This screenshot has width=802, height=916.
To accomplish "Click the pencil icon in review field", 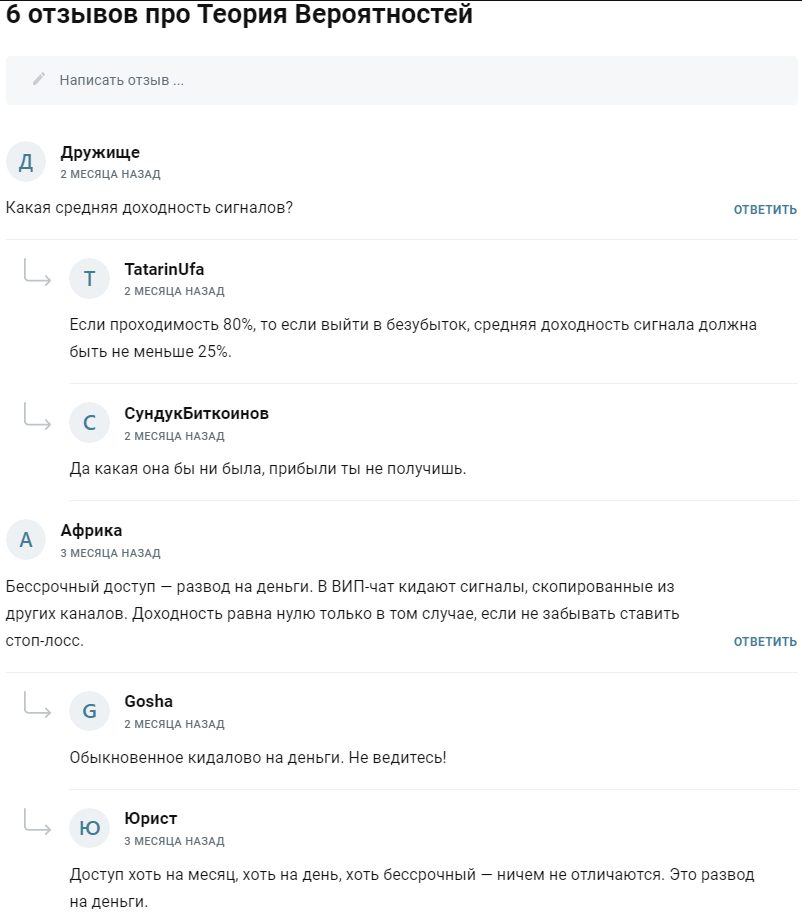I will (39, 80).
